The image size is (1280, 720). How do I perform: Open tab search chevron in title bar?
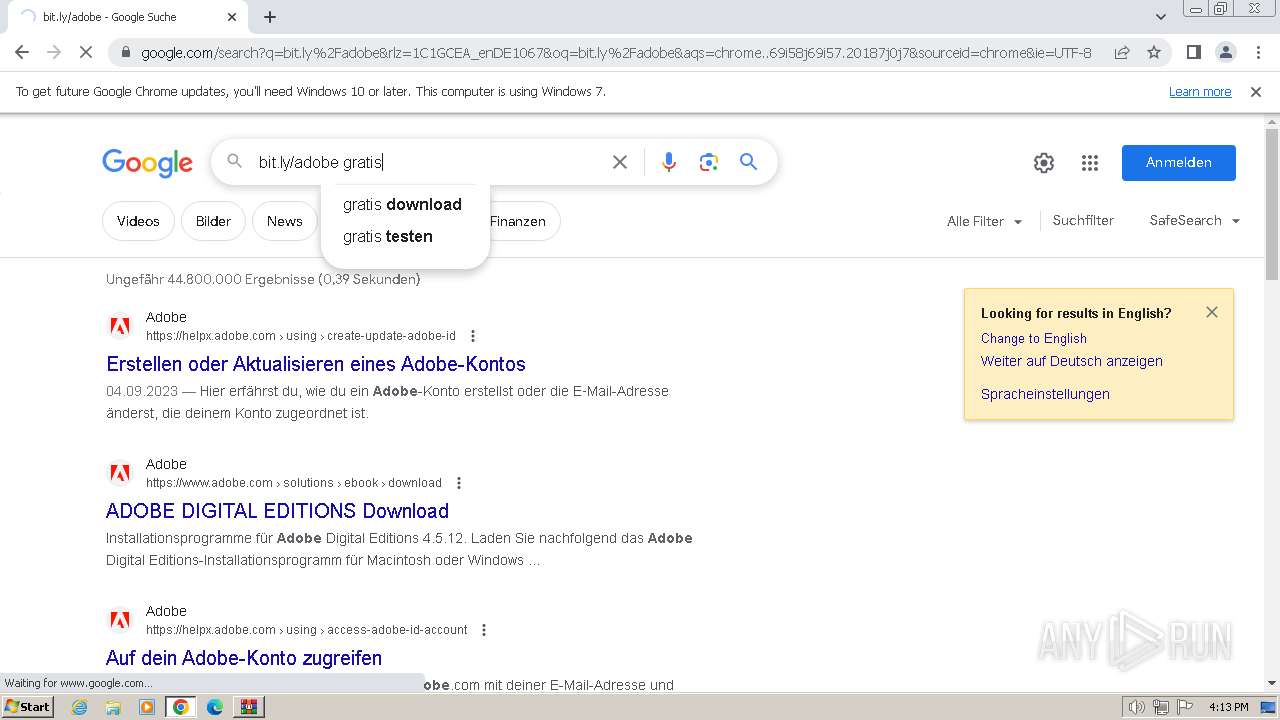point(1161,17)
